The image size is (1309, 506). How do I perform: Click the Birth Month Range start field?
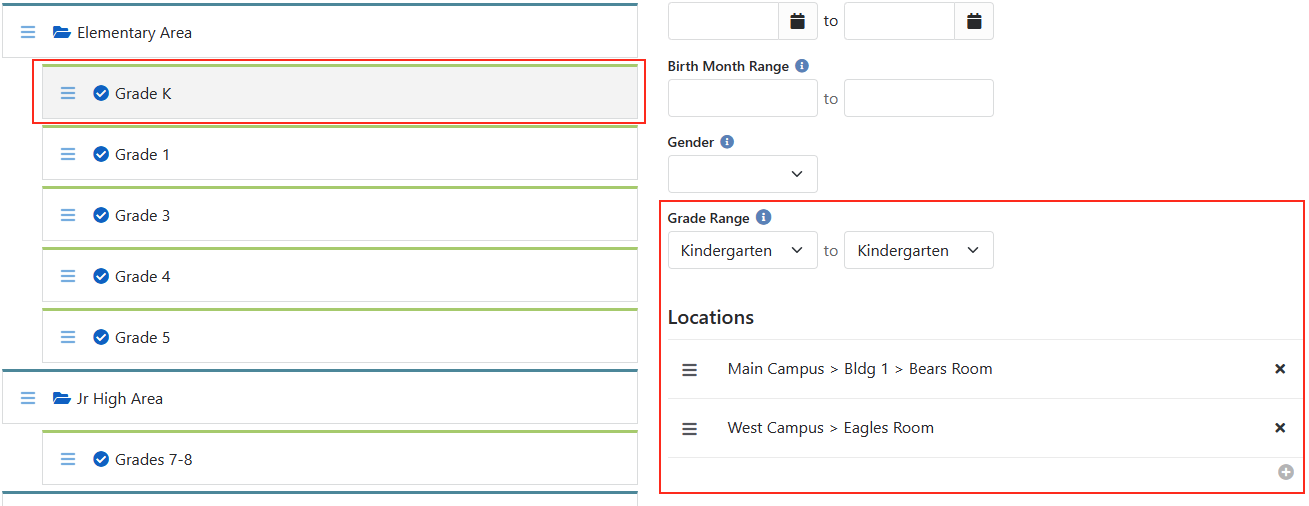click(743, 98)
